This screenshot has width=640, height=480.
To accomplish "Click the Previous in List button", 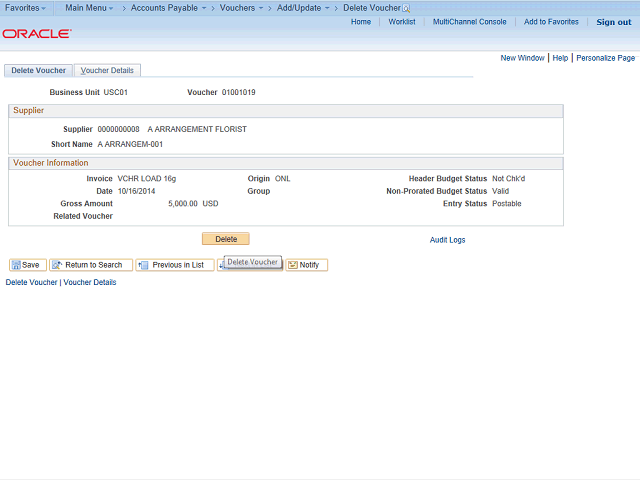I will 175,265.
